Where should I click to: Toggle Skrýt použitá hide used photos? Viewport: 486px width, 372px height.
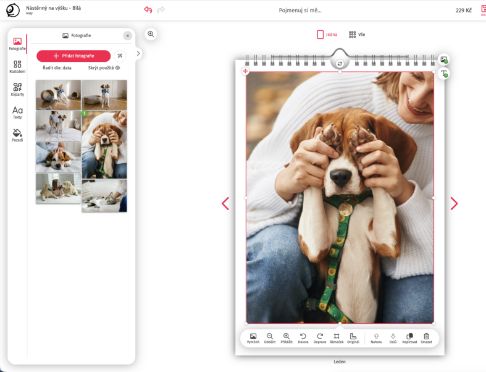point(104,68)
